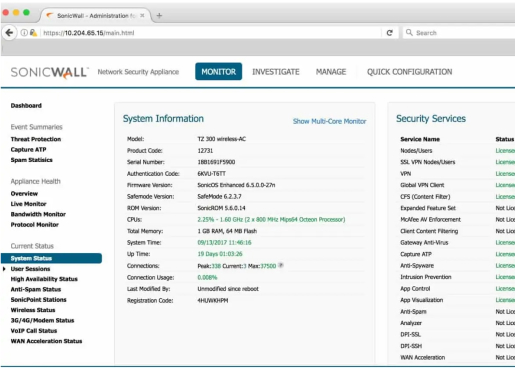Screen dimensions: 515x368
Task: Click the DPI-SSL service row
Action: (457, 334)
